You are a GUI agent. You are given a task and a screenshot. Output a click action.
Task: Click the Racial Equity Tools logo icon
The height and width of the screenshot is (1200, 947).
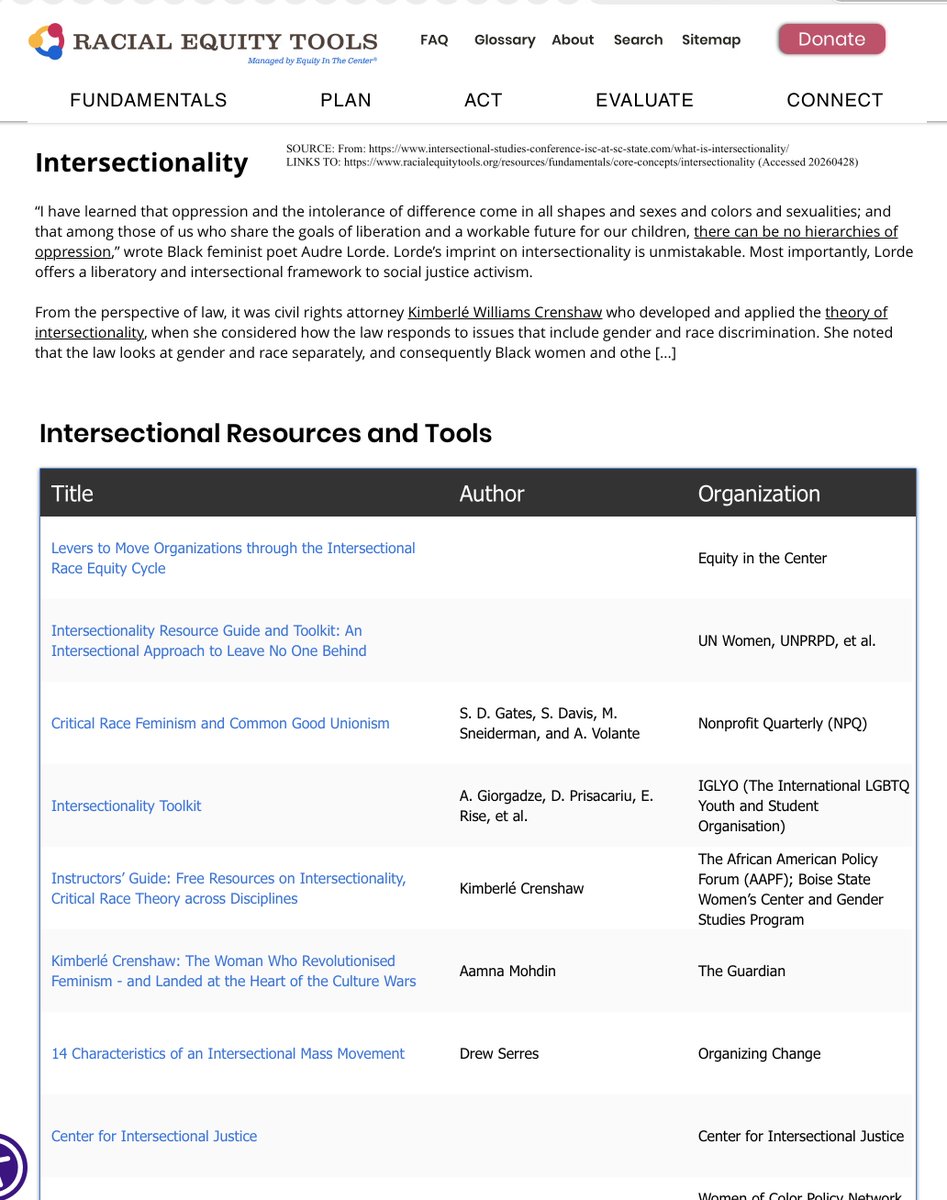point(46,41)
